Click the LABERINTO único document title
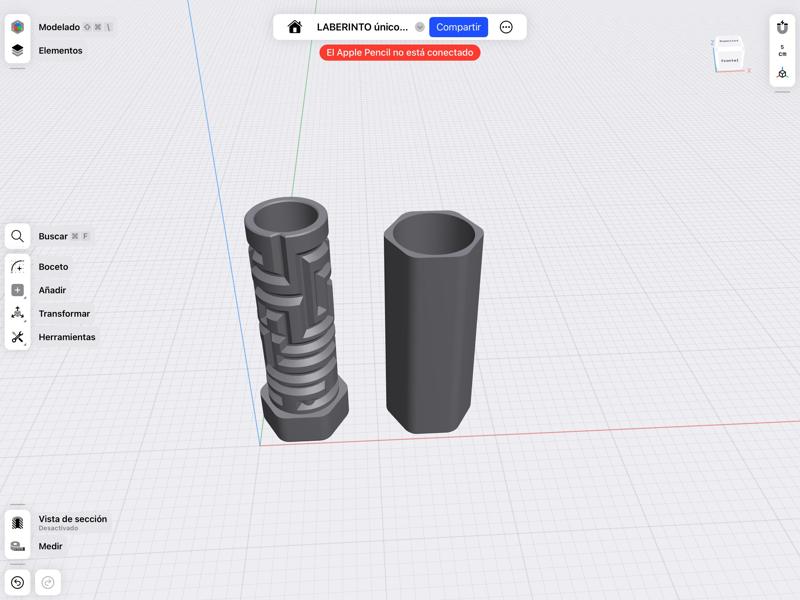The height and width of the screenshot is (600, 800). (362, 27)
